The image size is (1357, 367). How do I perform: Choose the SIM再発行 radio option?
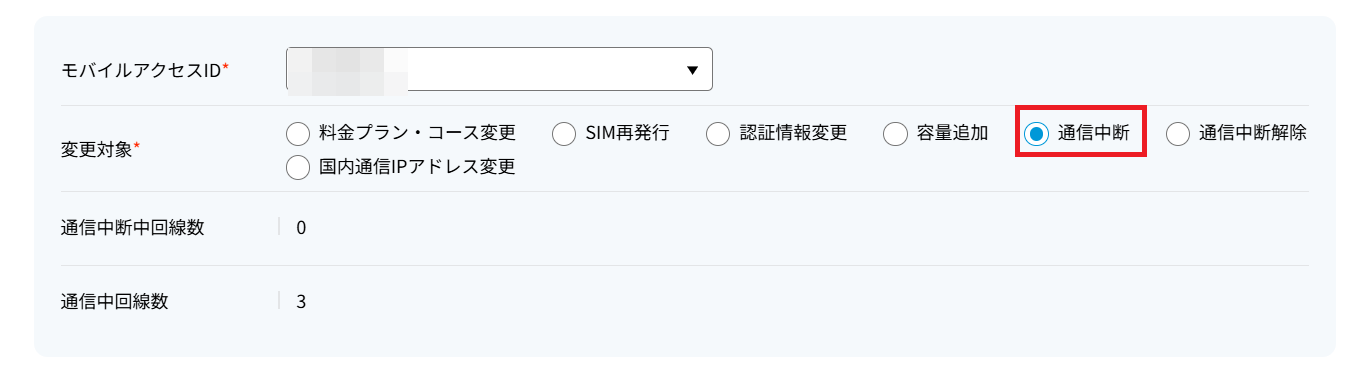pos(564,133)
